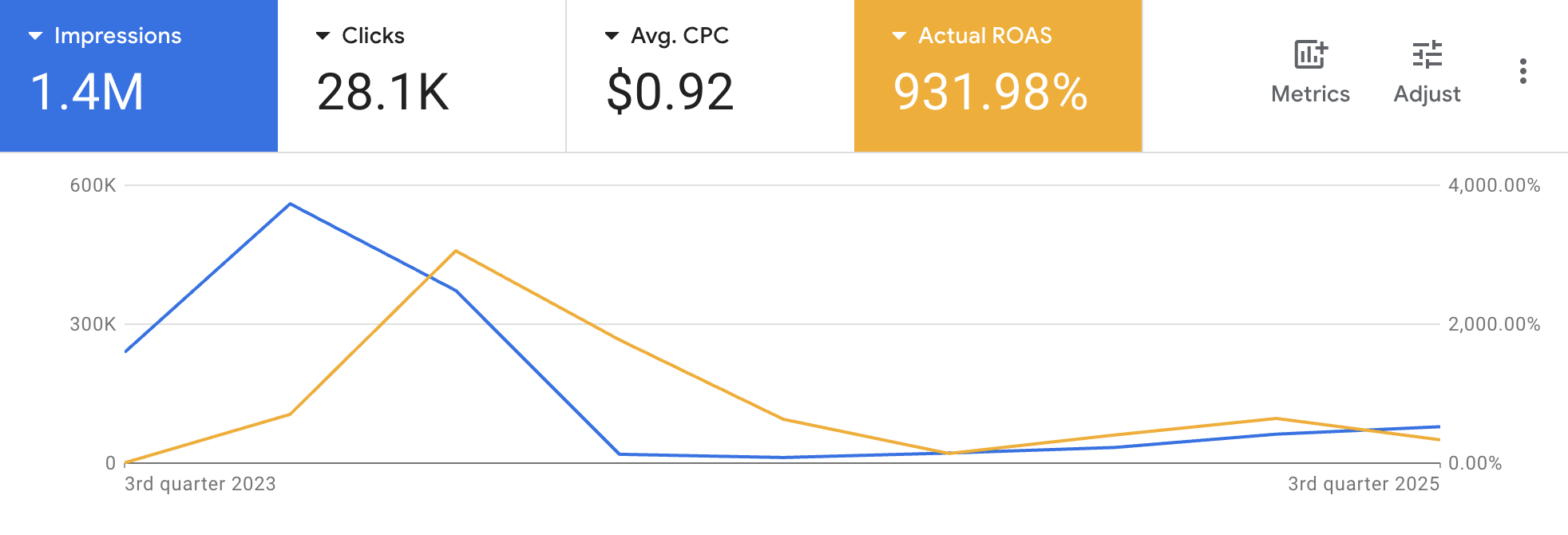Open the three-dot overflow menu icon

coord(1523,70)
